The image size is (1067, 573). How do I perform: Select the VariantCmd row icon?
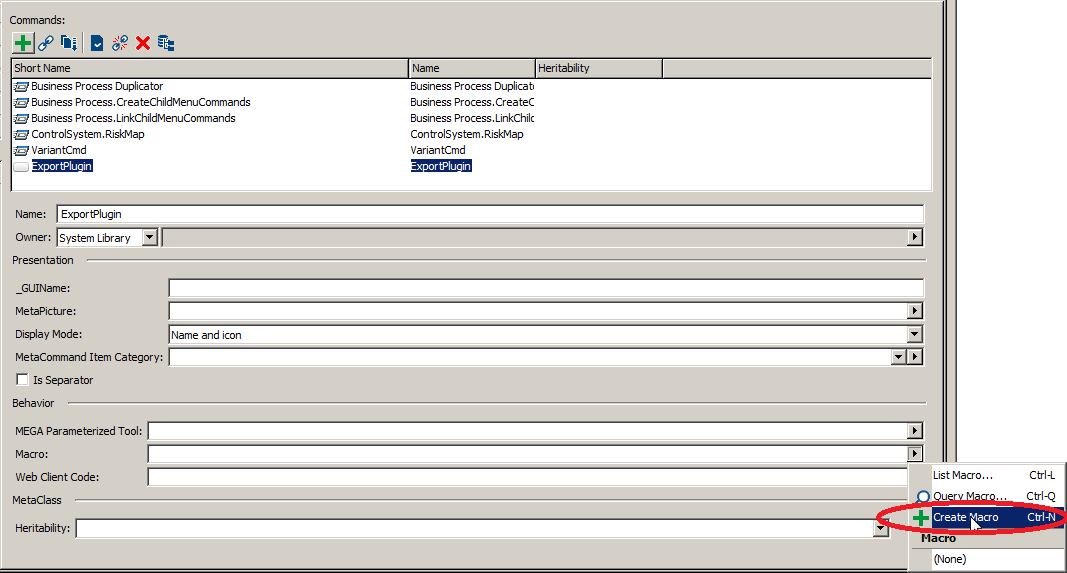click(x=21, y=150)
